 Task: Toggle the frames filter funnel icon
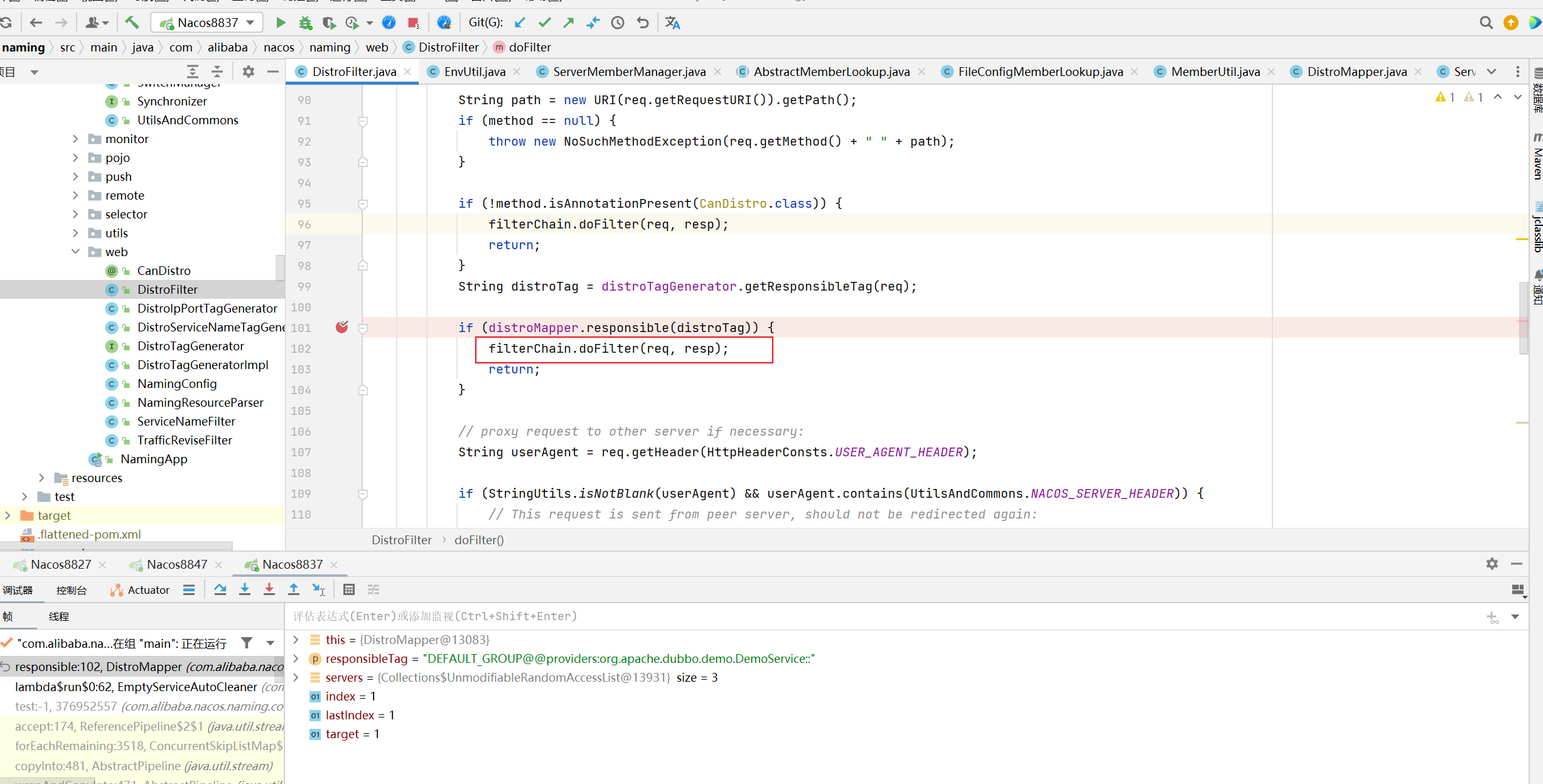[247, 643]
